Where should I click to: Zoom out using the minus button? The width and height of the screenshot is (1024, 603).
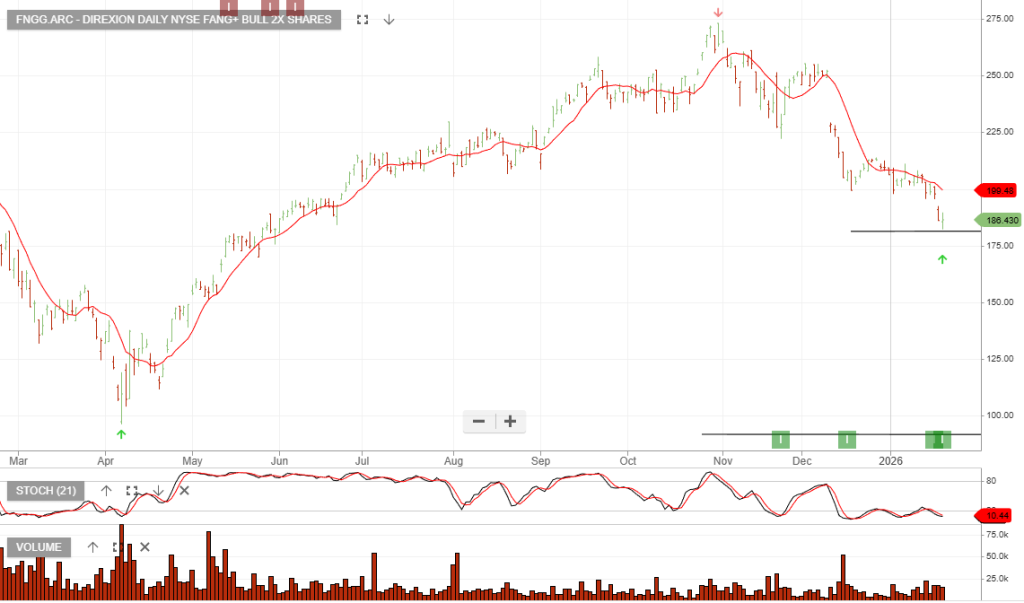tap(479, 421)
